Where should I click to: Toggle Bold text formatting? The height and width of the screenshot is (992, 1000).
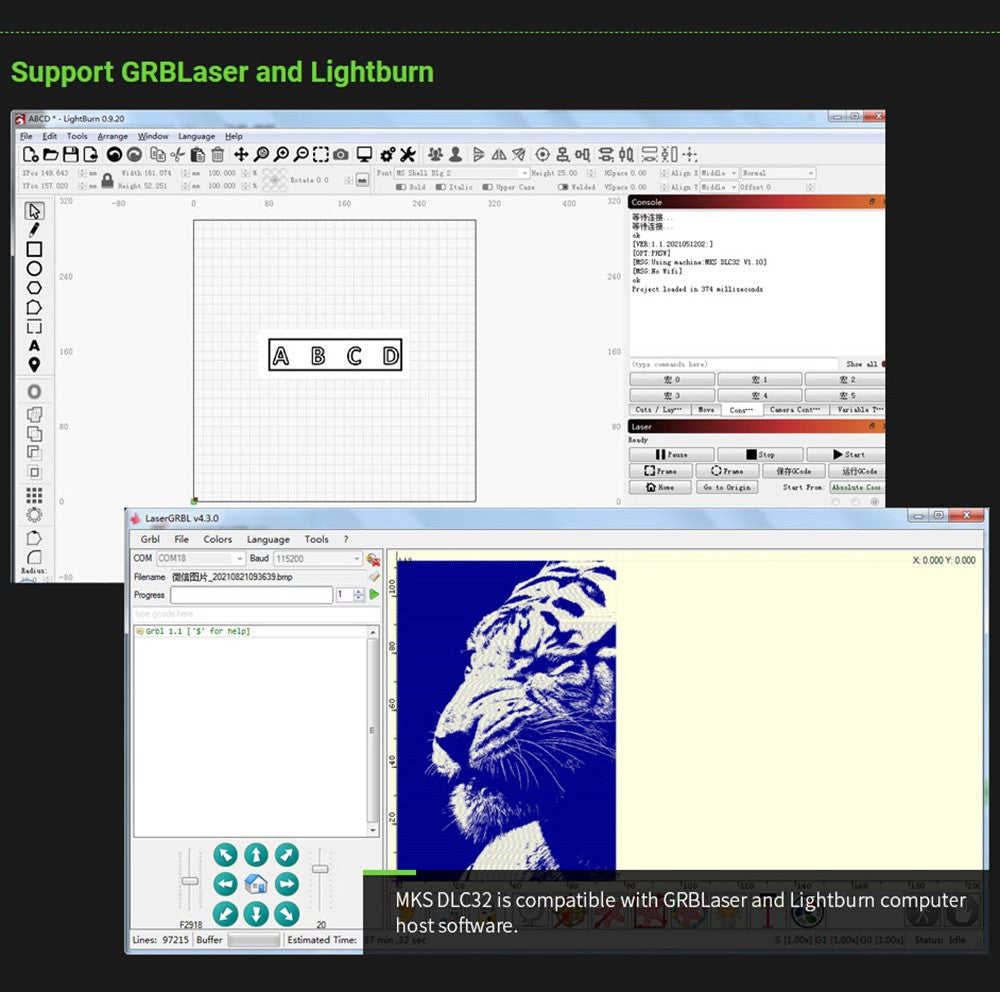click(x=402, y=187)
